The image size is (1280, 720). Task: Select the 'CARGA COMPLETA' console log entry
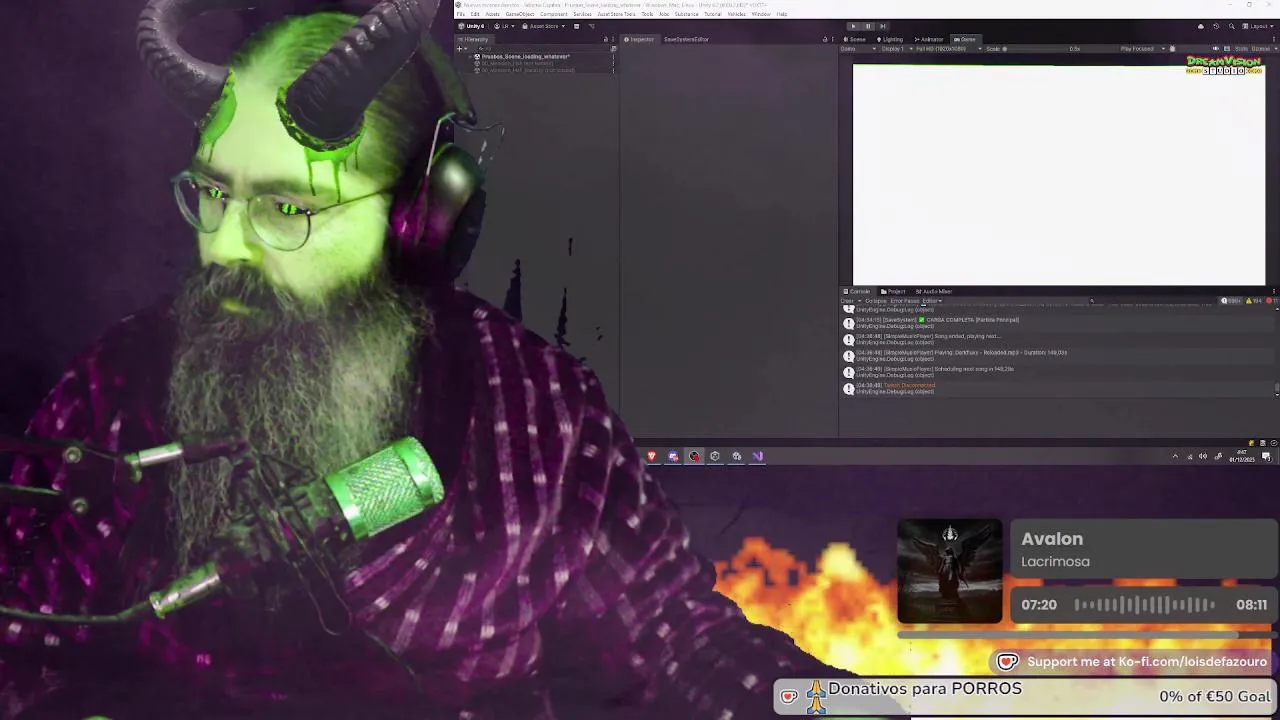click(1057, 322)
